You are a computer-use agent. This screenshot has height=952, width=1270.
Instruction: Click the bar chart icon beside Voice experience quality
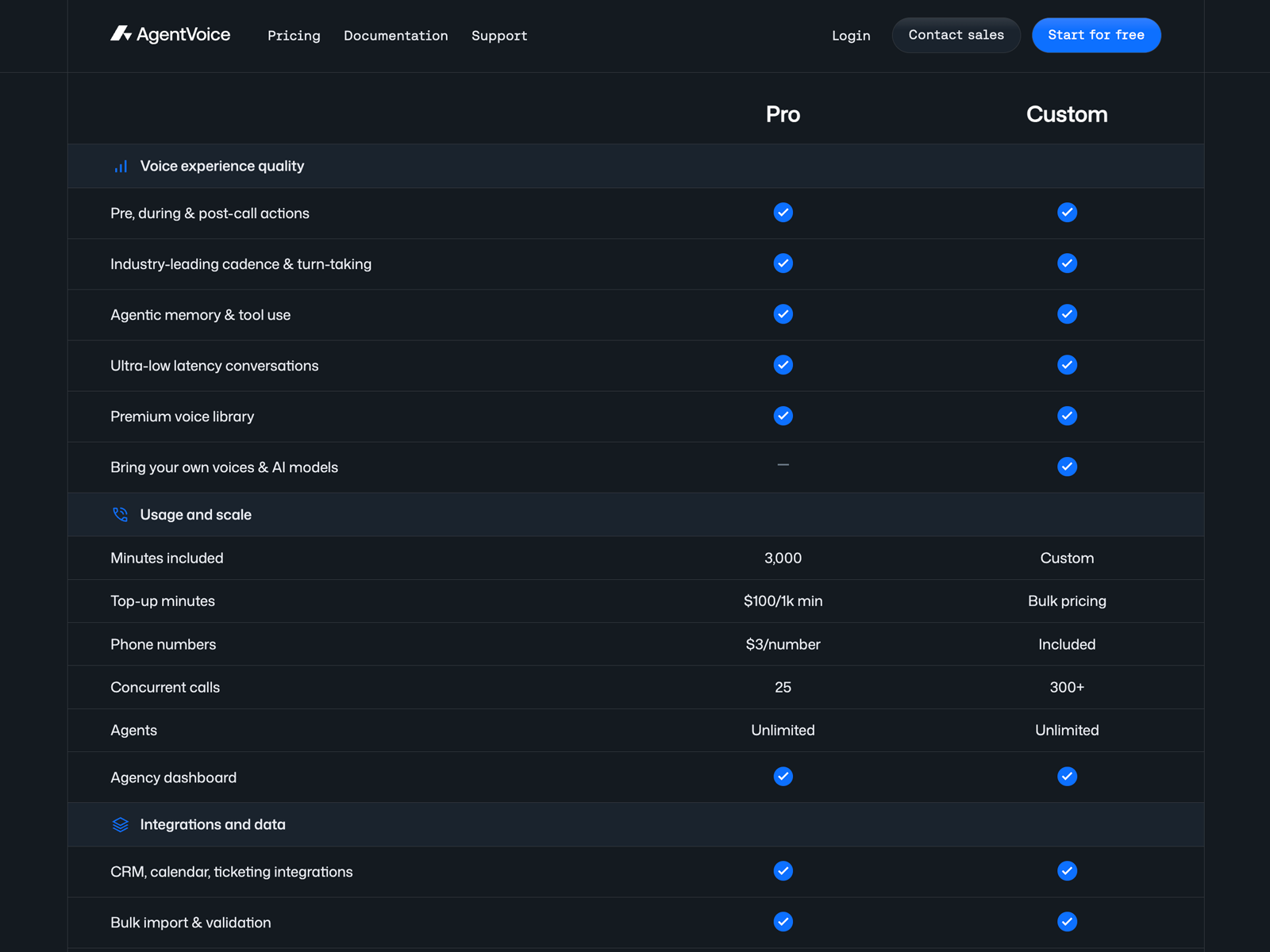[120, 166]
